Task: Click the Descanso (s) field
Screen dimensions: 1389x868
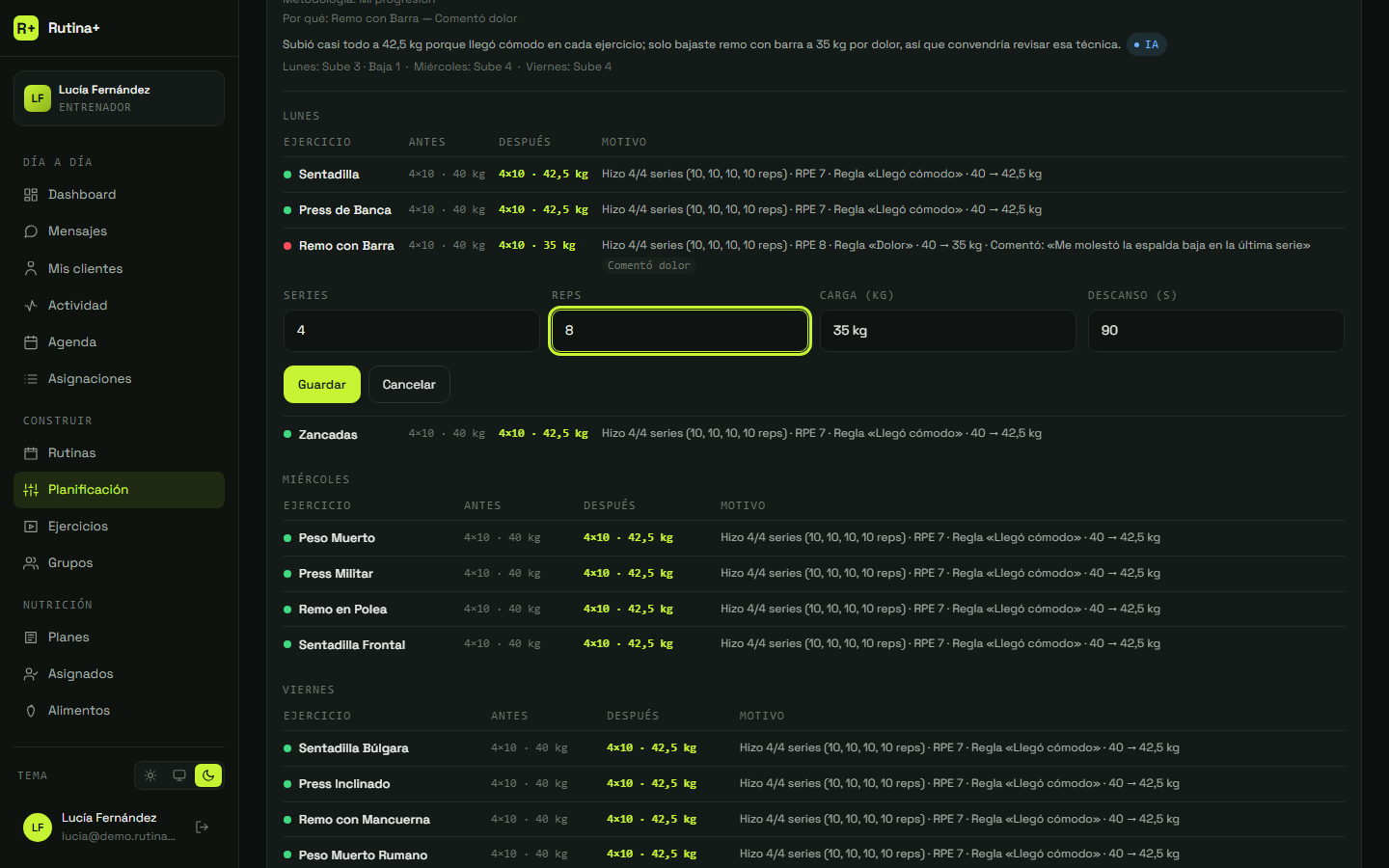Action: click(1216, 331)
